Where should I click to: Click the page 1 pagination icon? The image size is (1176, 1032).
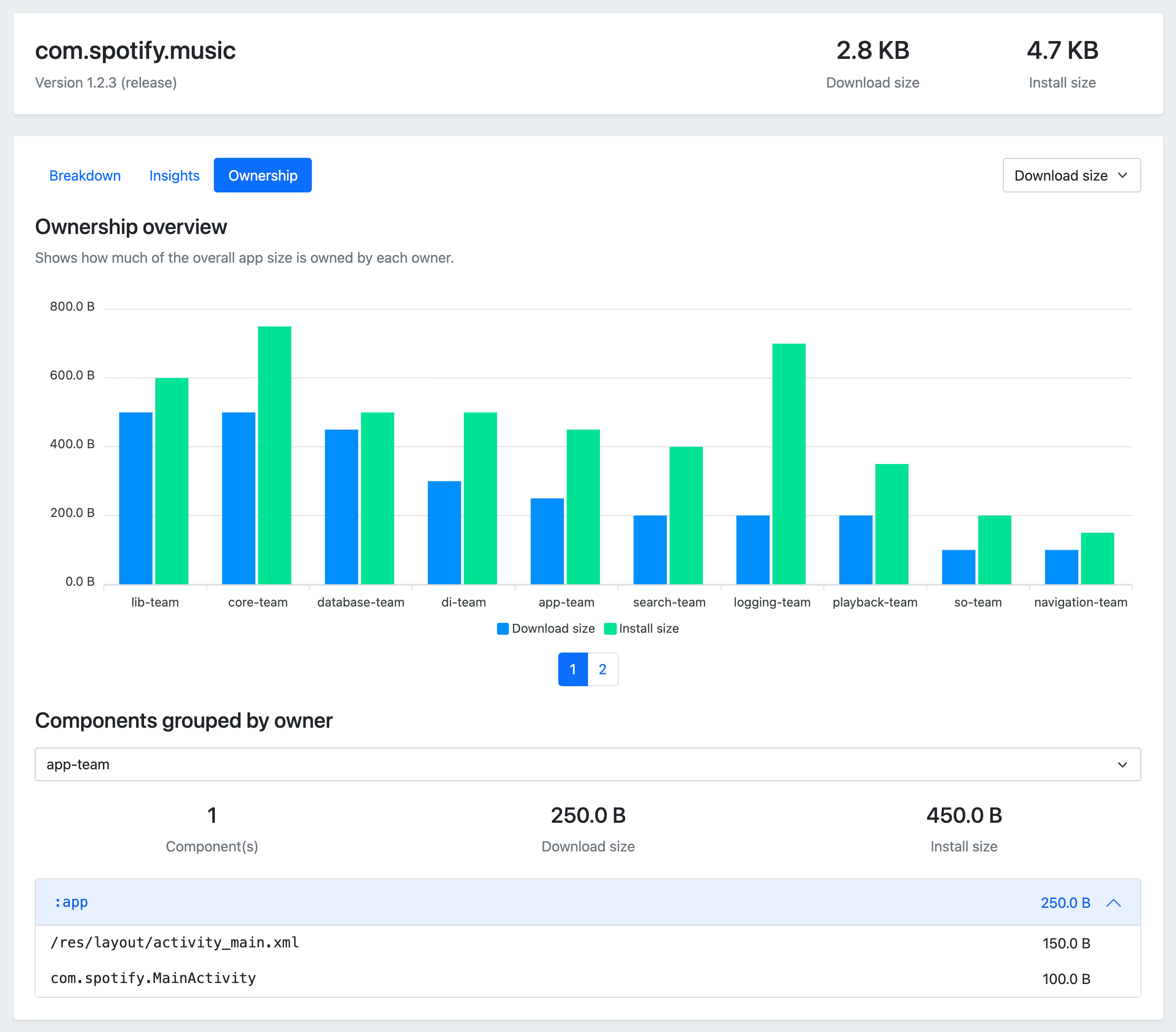point(572,669)
